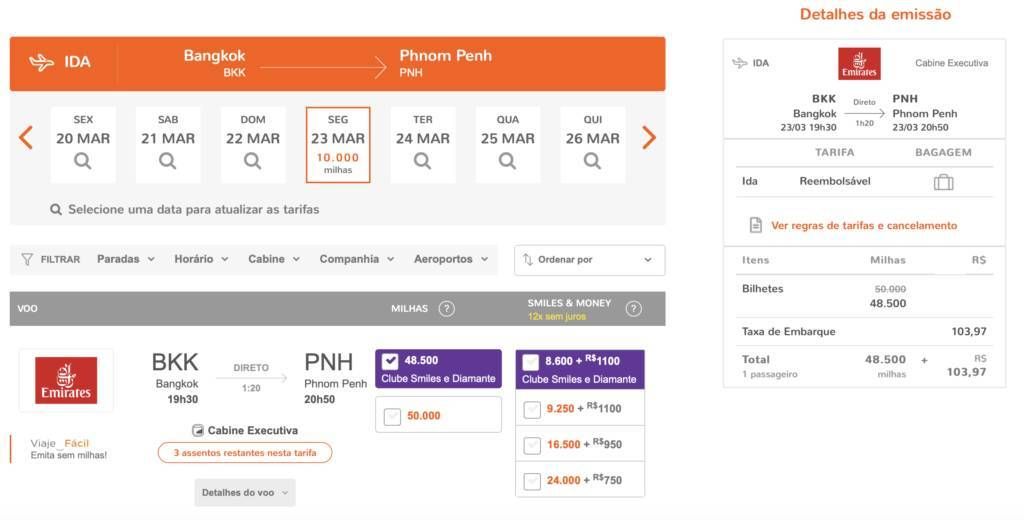This screenshot has height=520, width=1024.
Task: Open Ver regras de tarifas e cancelamento
Action: click(x=864, y=225)
